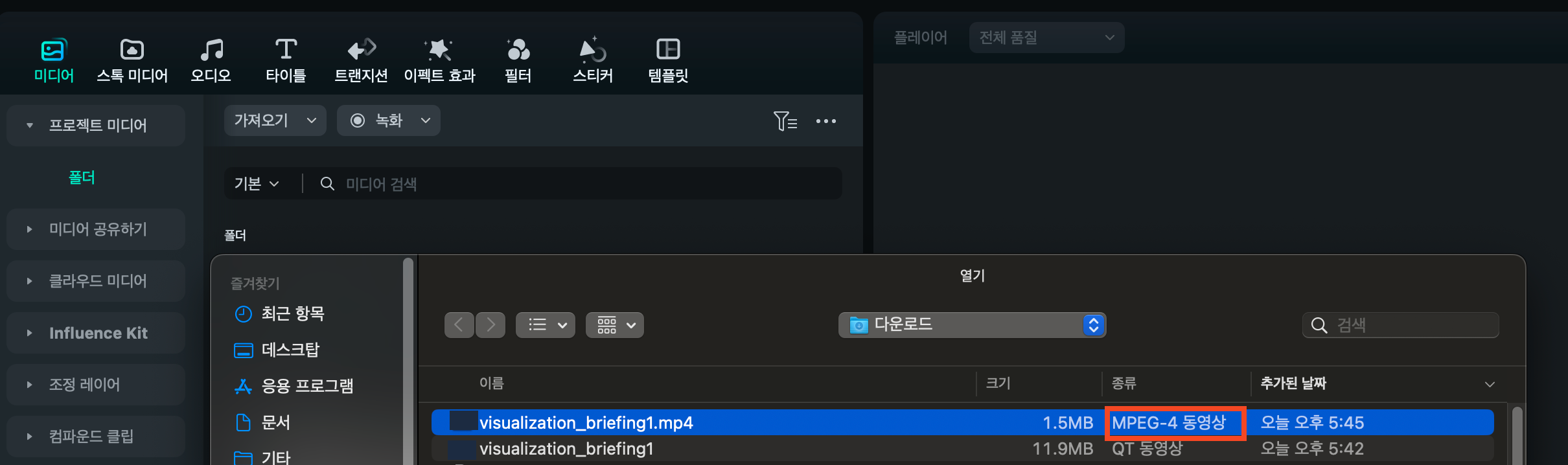
Task: Click the back navigation arrow in dialog
Action: pos(459,324)
